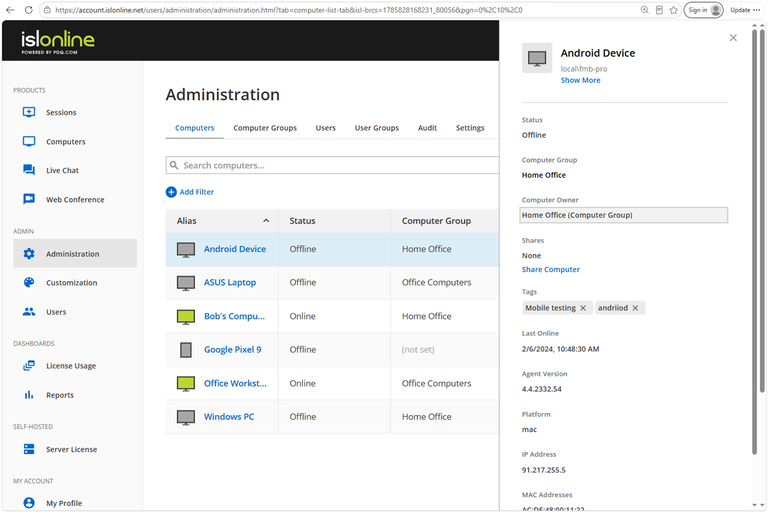Screen dimensions: 768x512
Task: Click the Office Computers cell in ASUS Laptop row
Action: (x=436, y=283)
